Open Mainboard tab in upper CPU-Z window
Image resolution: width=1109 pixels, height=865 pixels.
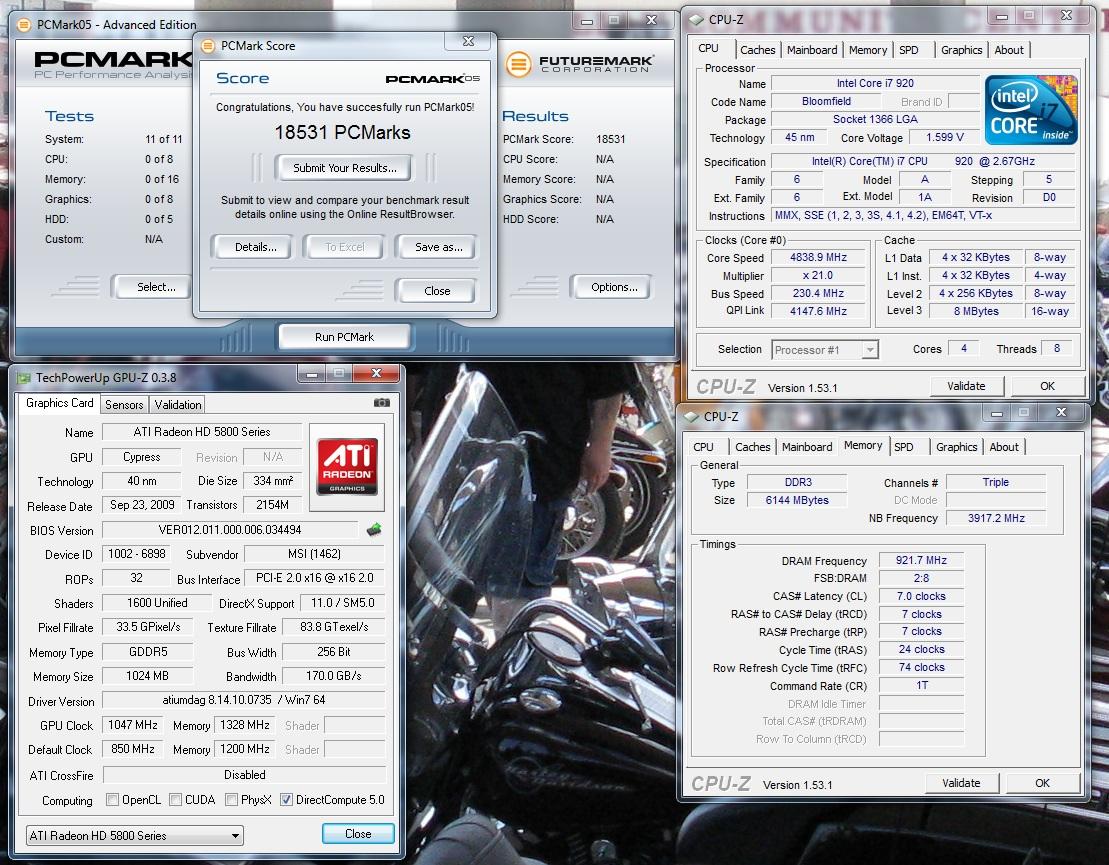click(x=812, y=50)
